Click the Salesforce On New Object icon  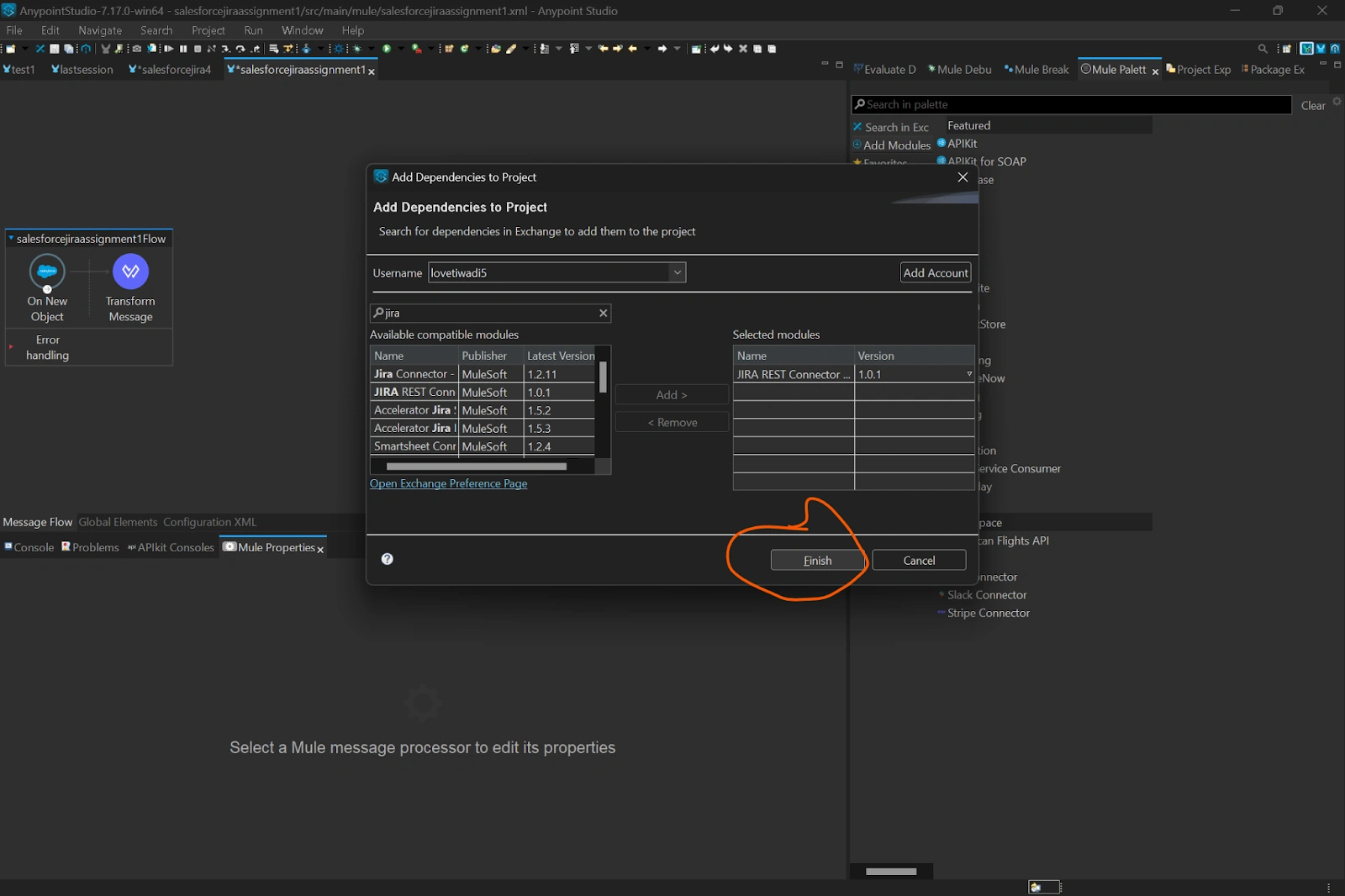point(47,271)
